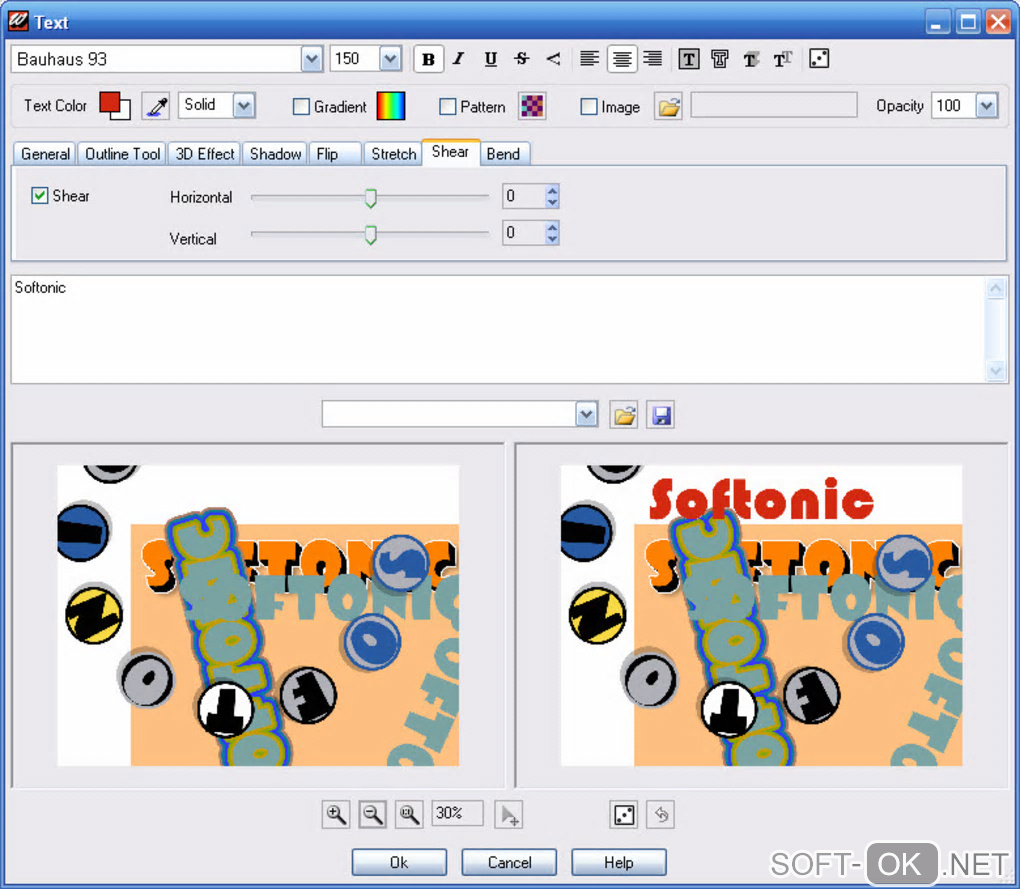The image size is (1020, 889).
Task: Open the checkered pattern swatch
Action: click(532, 106)
